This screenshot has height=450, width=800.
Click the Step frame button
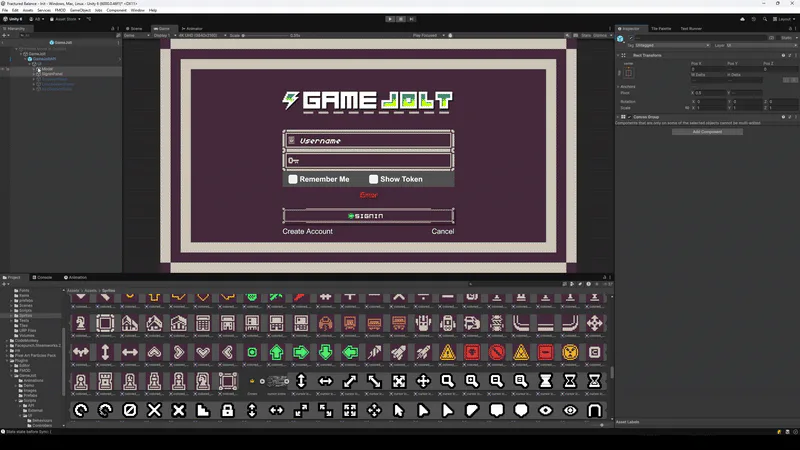pos(411,19)
